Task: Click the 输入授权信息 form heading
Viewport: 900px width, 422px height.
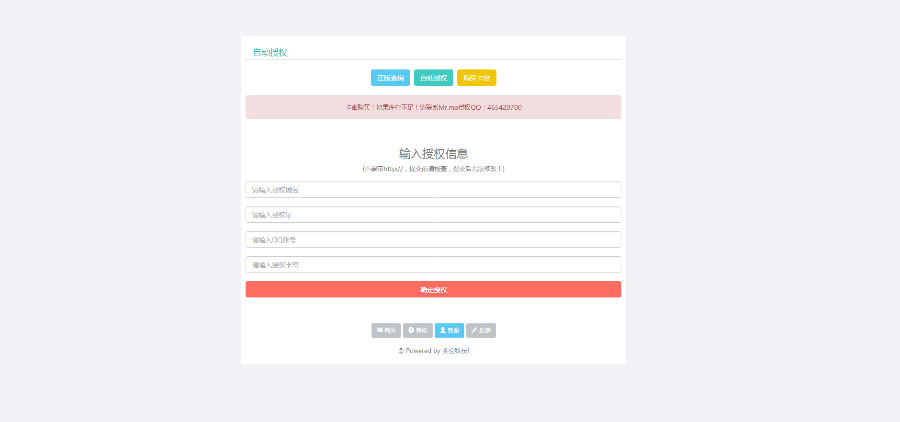Action: coord(433,153)
